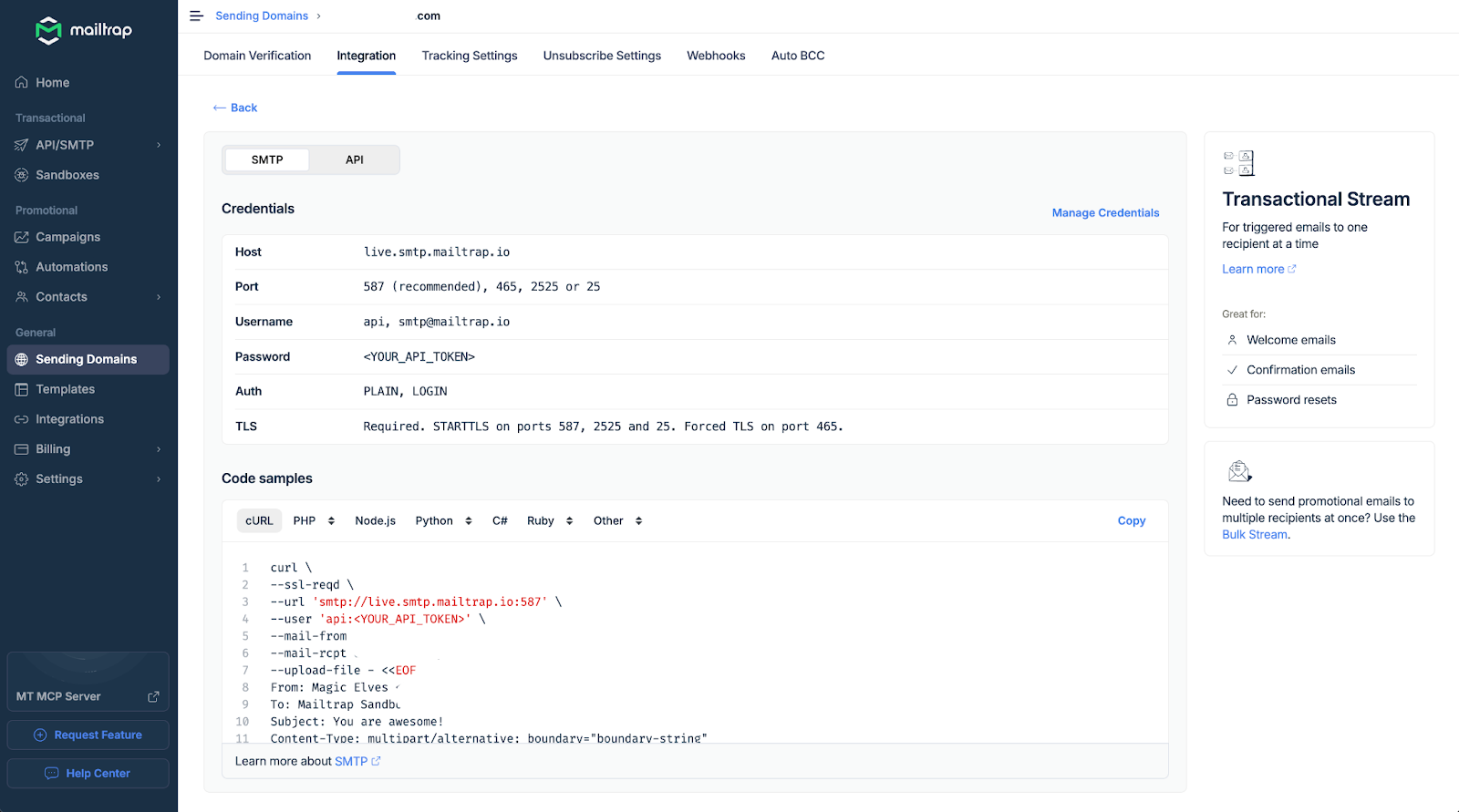This screenshot has width=1459, height=812.
Task: Click the Bulk Stream envelope illustration
Action: [1239, 471]
